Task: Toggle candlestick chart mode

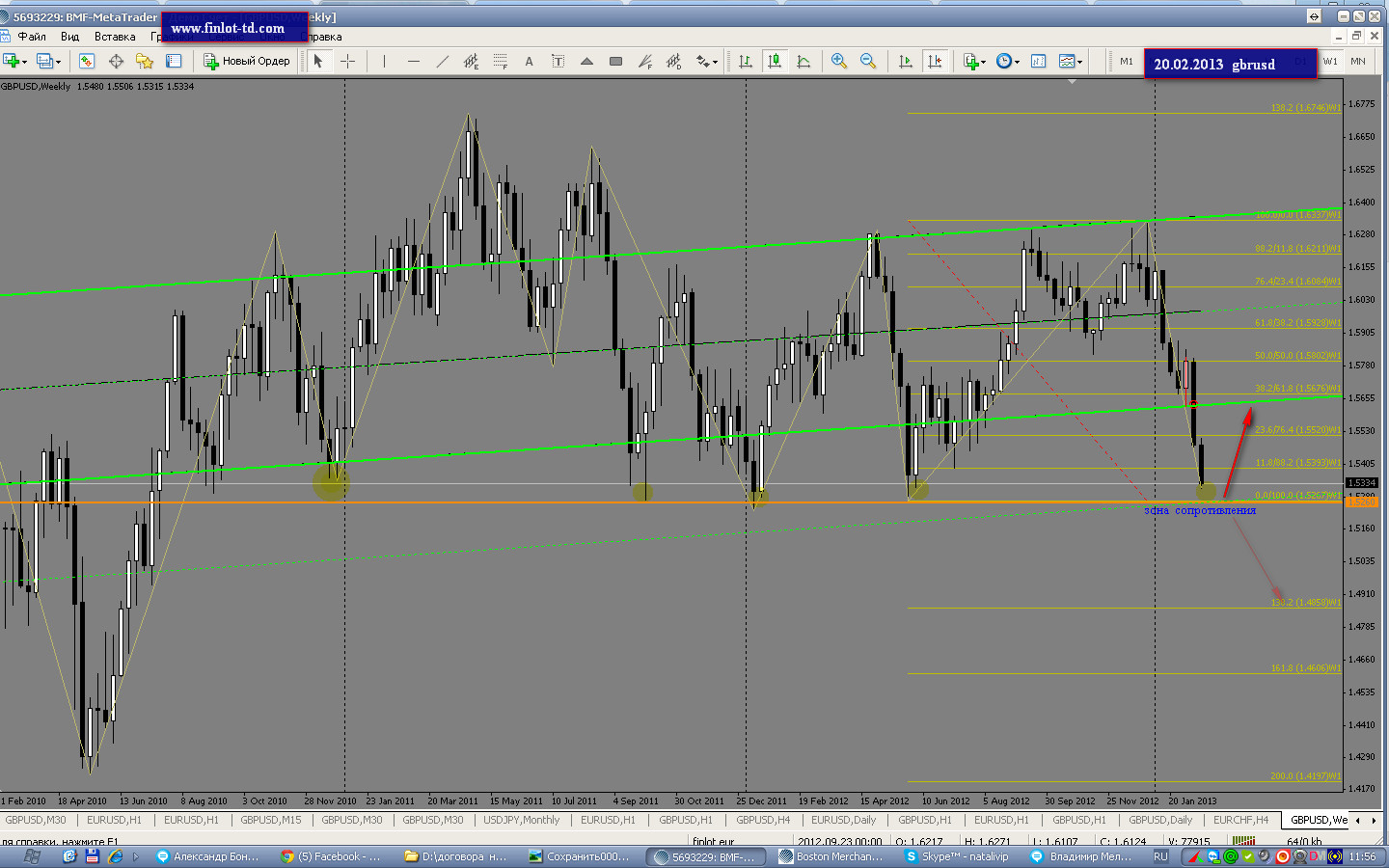Action: coord(774,61)
